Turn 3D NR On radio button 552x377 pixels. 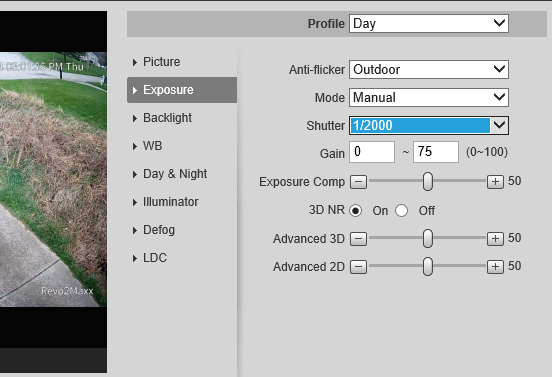coord(356,211)
